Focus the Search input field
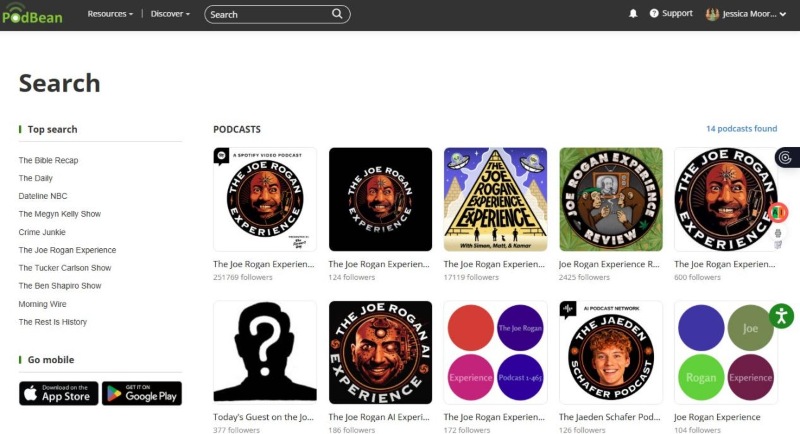800x434 pixels. click(268, 14)
